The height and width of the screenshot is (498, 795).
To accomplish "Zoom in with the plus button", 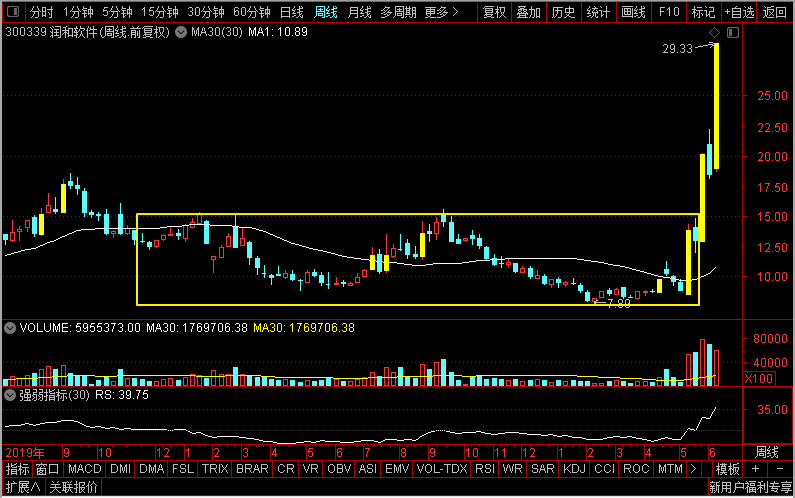I will coord(755,469).
